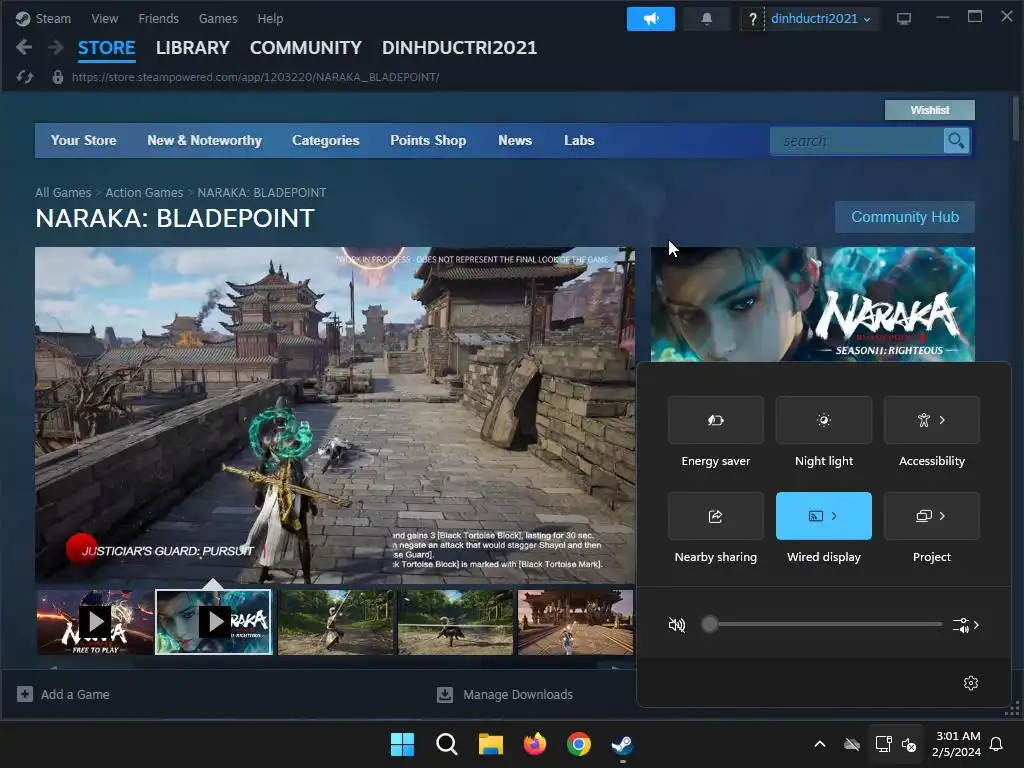Open the notifications bell in Steam header
This screenshot has height=768, width=1024.
[x=707, y=19]
